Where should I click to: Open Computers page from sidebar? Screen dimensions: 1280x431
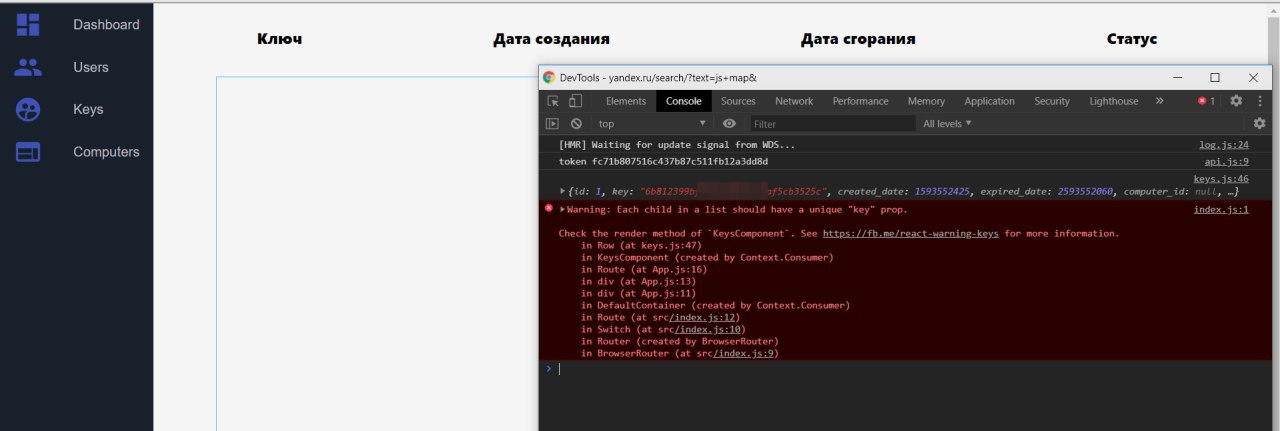pyautogui.click(x=106, y=152)
